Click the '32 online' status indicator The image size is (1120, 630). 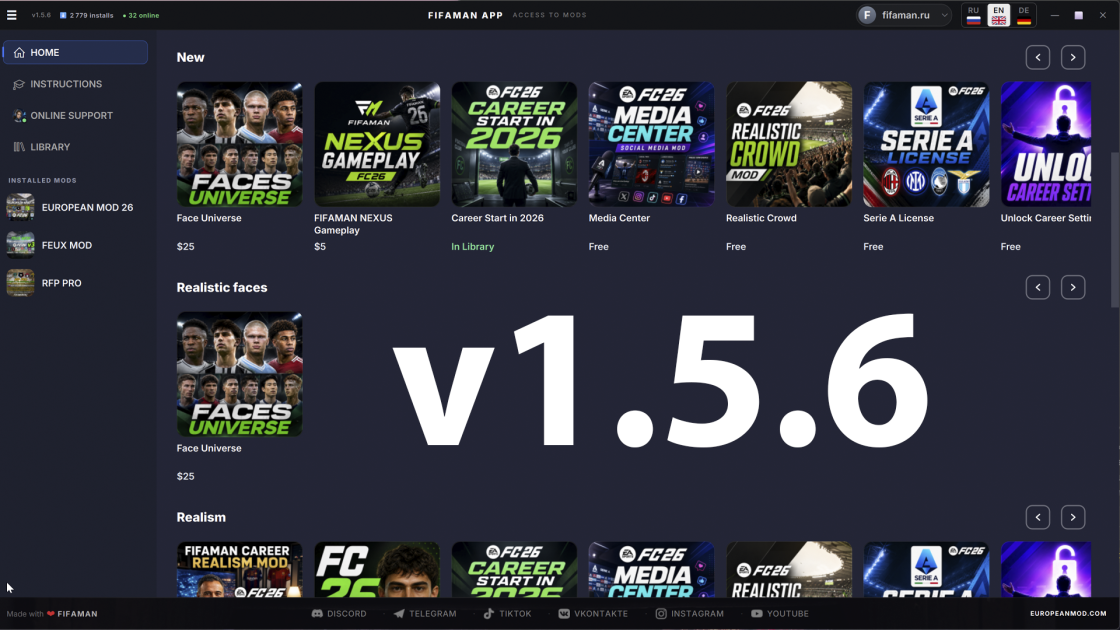[141, 15]
